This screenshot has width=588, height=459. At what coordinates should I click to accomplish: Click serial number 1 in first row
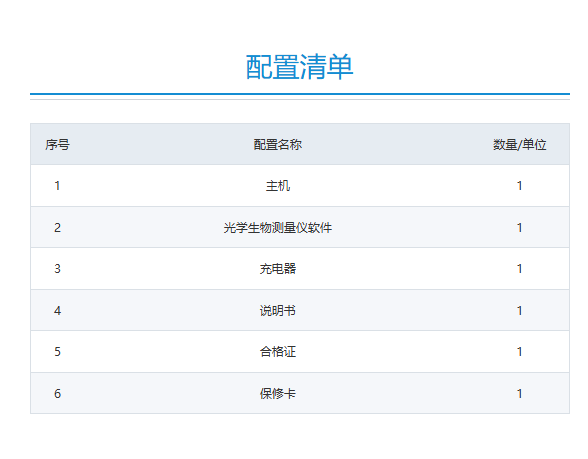tap(57, 186)
